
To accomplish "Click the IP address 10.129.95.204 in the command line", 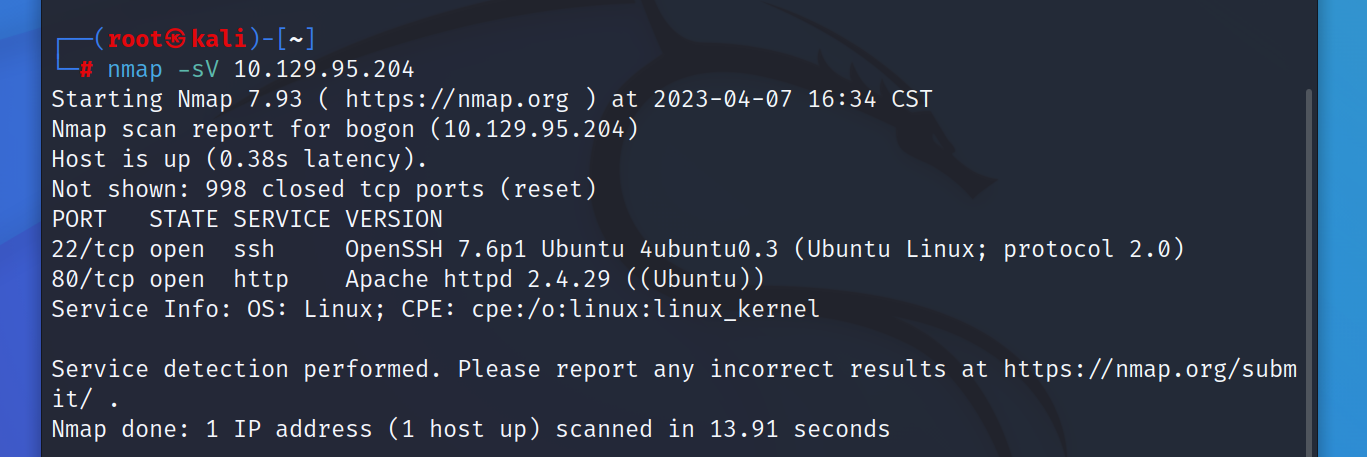I will pos(324,69).
